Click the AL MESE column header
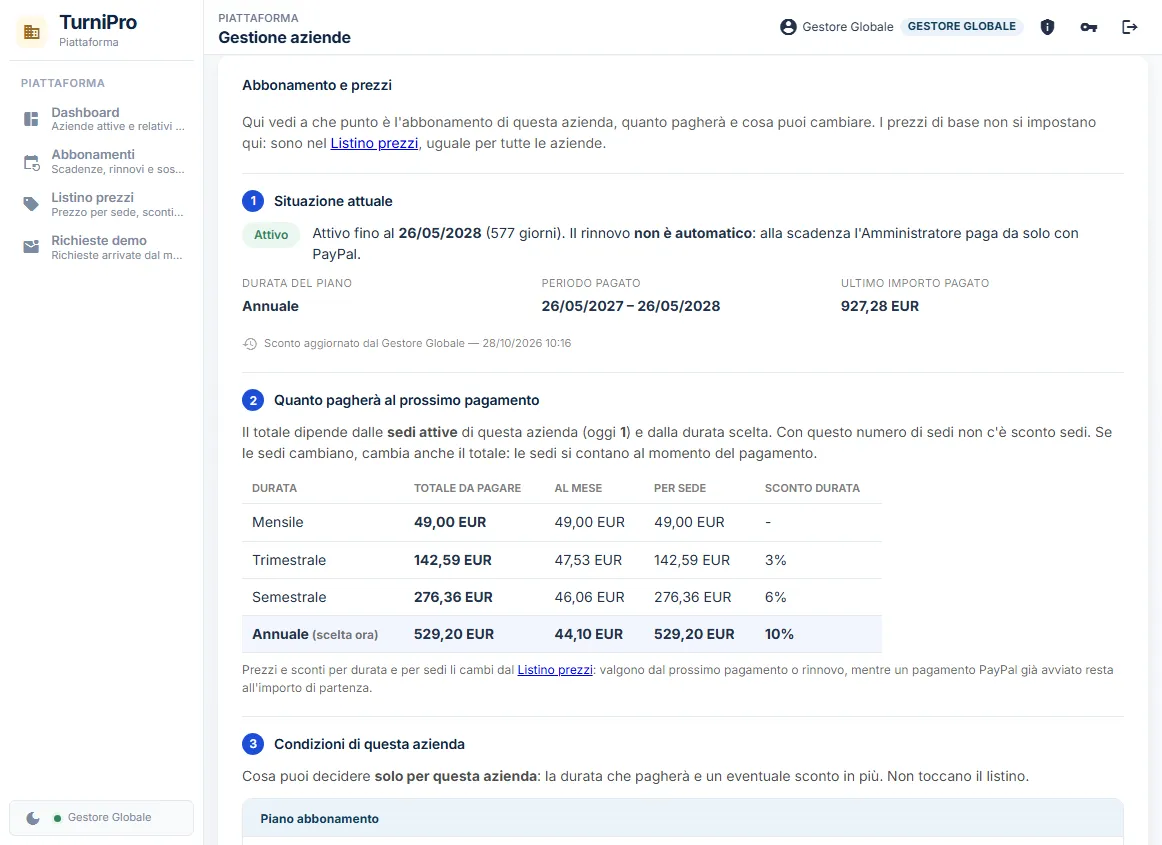 point(578,488)
